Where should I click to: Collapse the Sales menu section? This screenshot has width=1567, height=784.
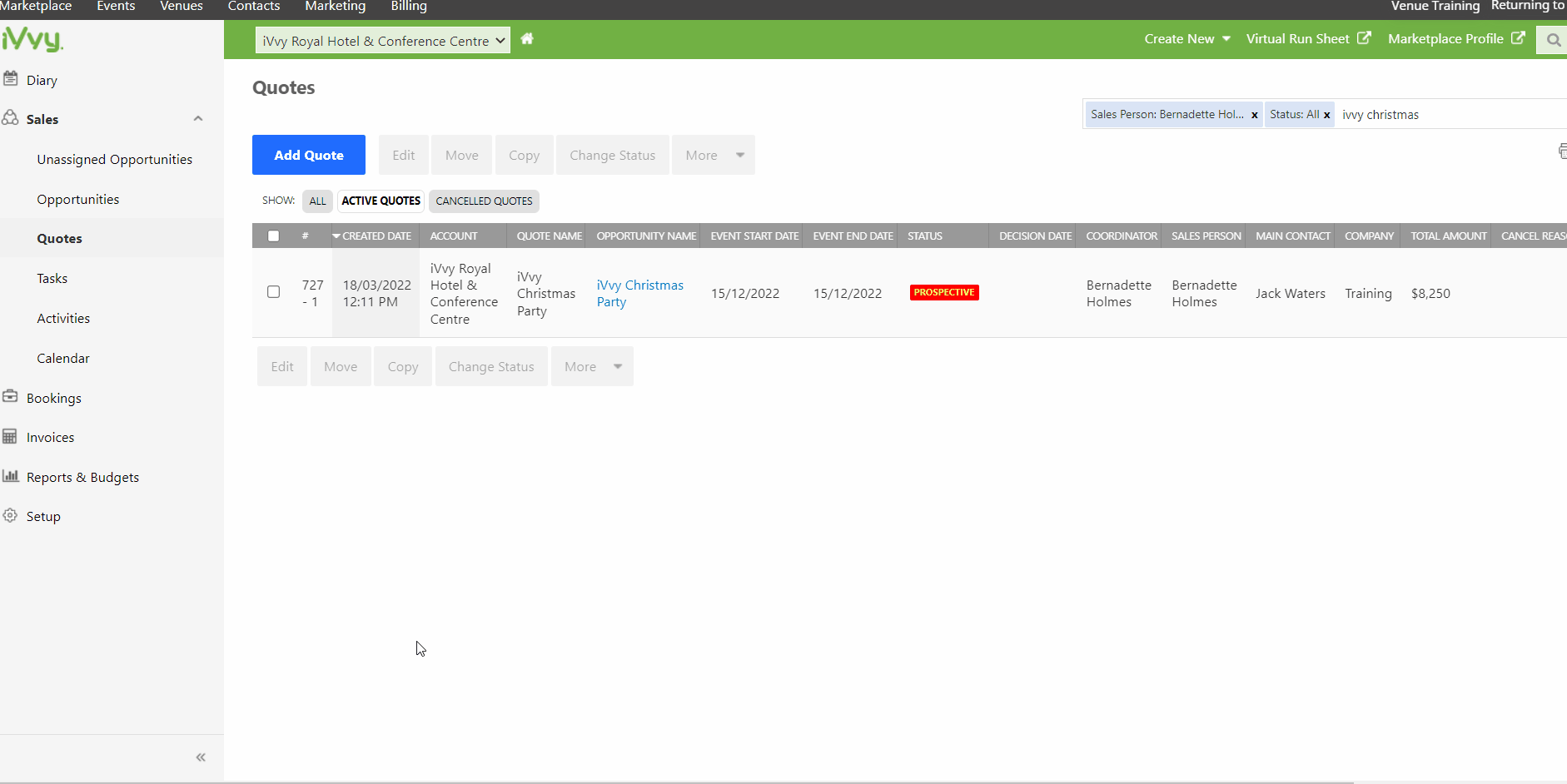[x=198, y=118]
